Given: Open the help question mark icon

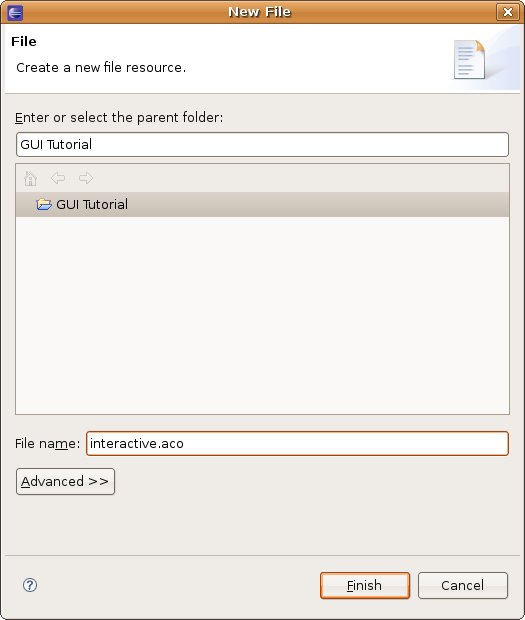Looking at the screenshot, I should click(30, 585).
